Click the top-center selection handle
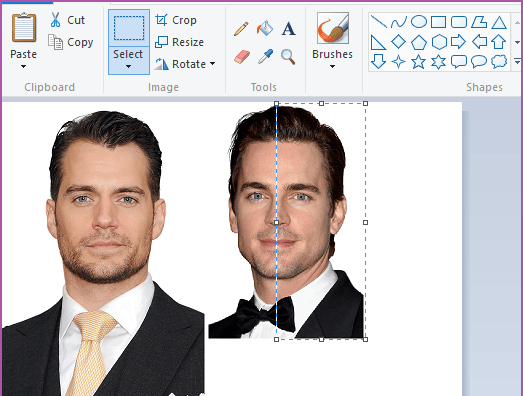 321,103
